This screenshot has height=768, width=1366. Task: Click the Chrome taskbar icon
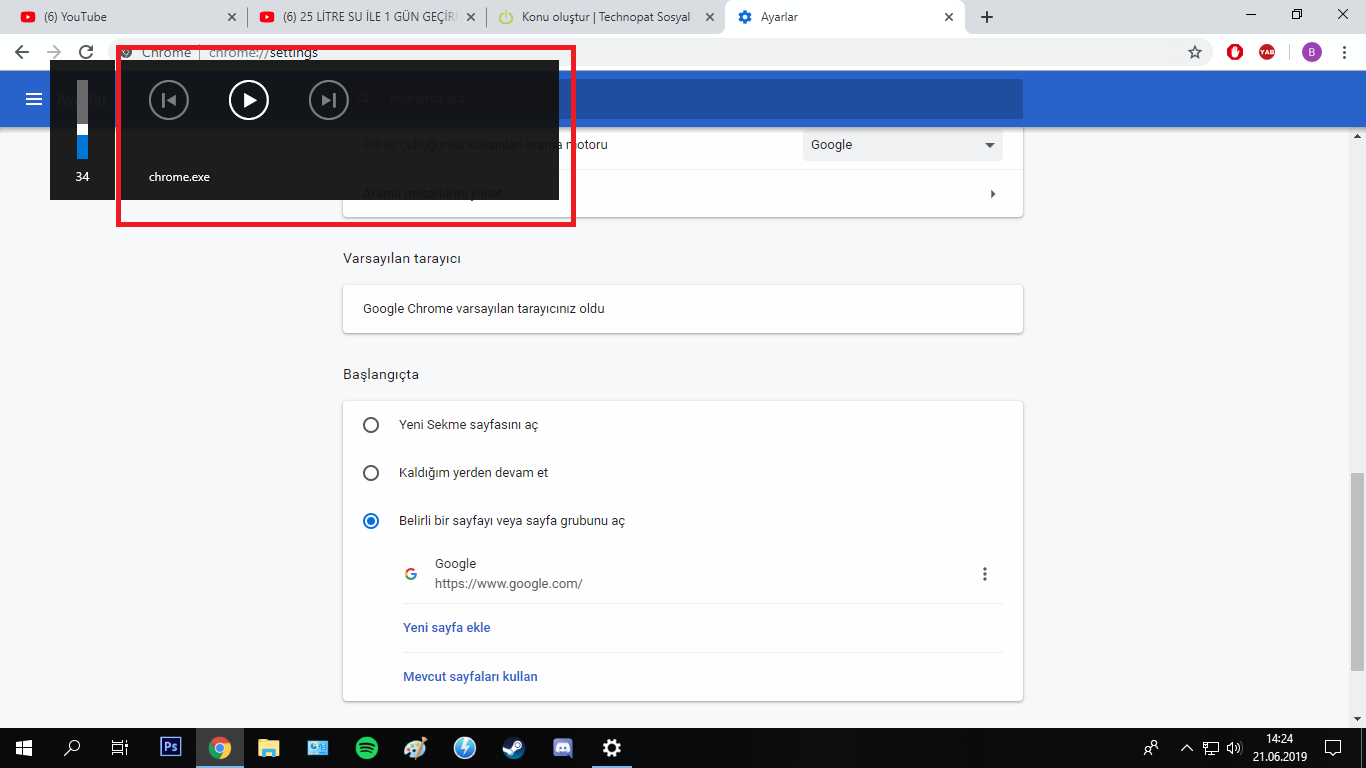220,748
